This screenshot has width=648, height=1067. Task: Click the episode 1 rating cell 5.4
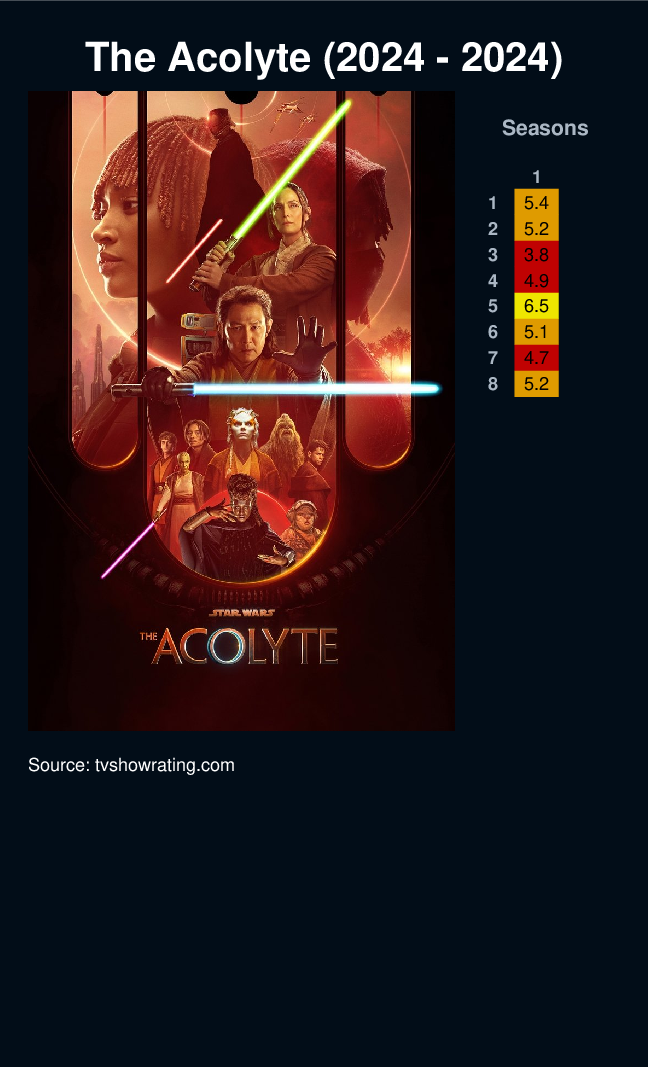(x=536, y=202)
